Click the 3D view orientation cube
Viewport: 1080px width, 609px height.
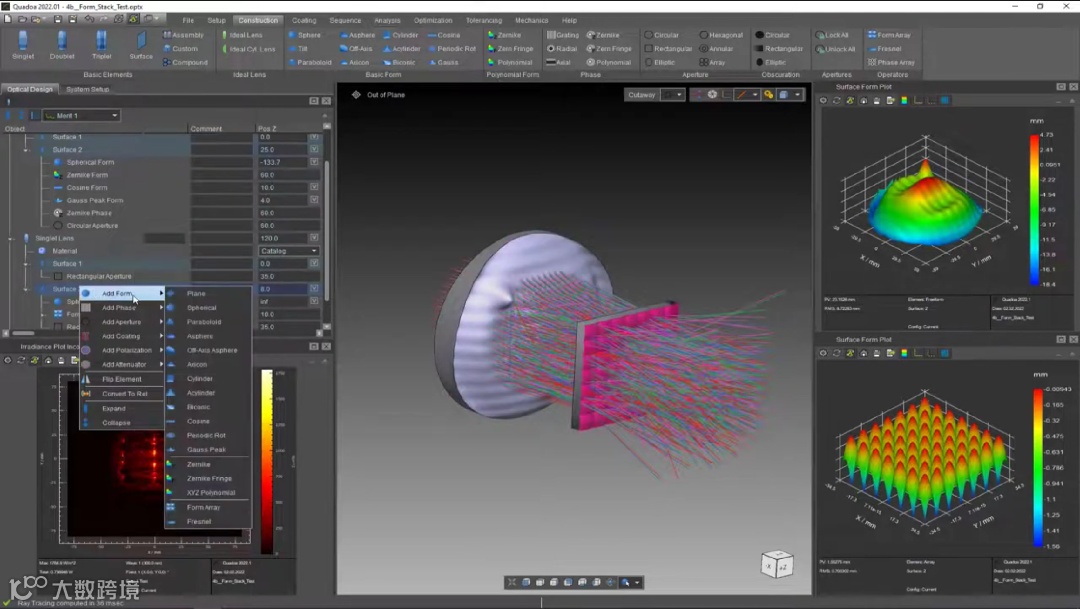777,564
